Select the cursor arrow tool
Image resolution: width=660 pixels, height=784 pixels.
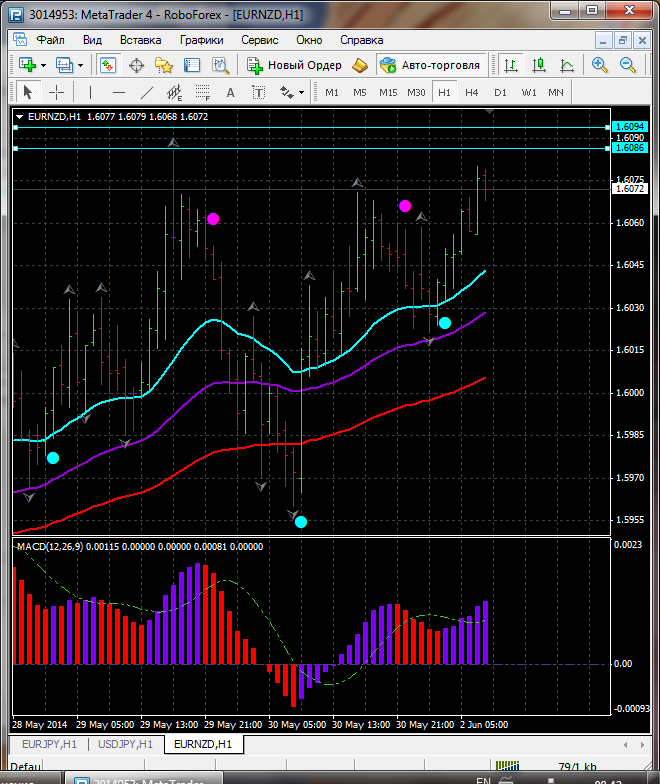[x=28, y=92]
